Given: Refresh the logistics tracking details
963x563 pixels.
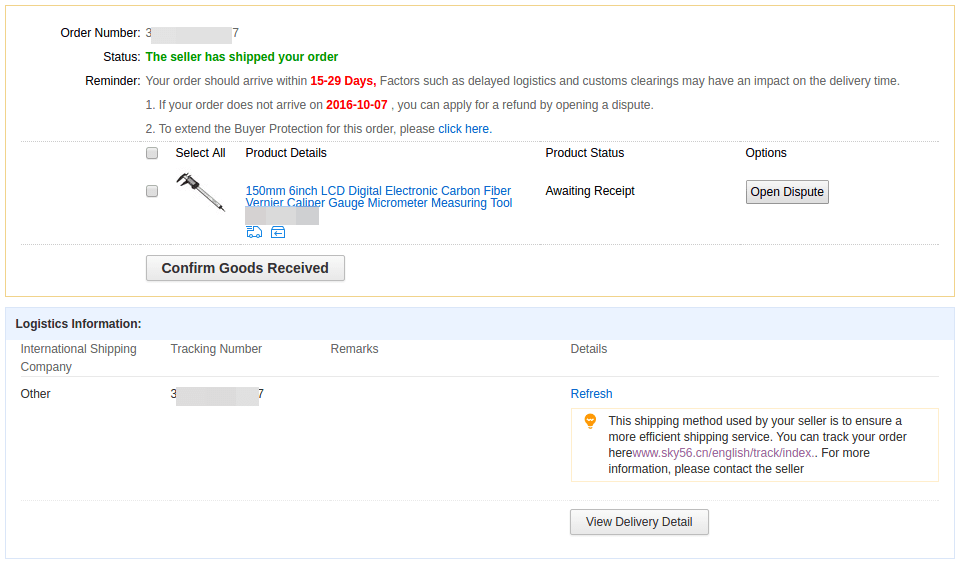Looking at the screenshot, I should (591, 394).
